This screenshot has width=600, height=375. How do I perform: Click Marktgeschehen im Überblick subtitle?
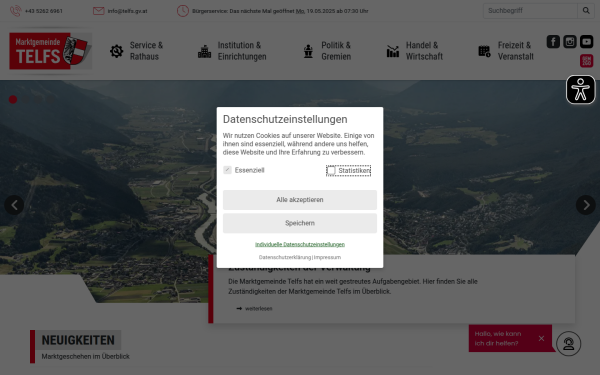click(x=85, y=356)
